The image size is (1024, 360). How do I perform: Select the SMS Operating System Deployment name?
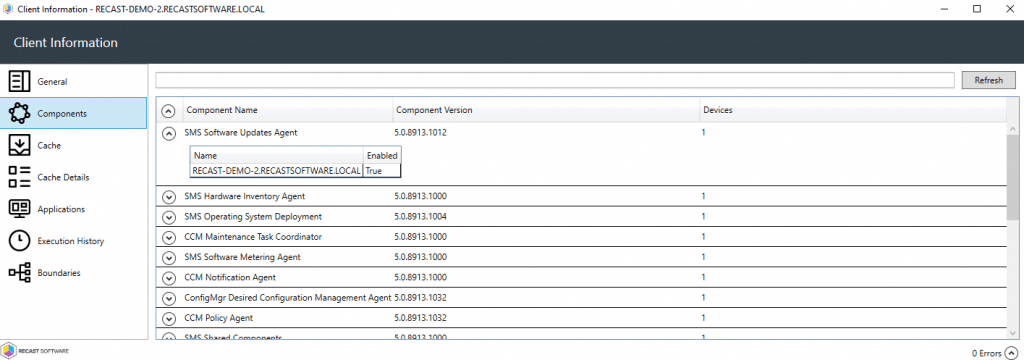click(253, 216)
